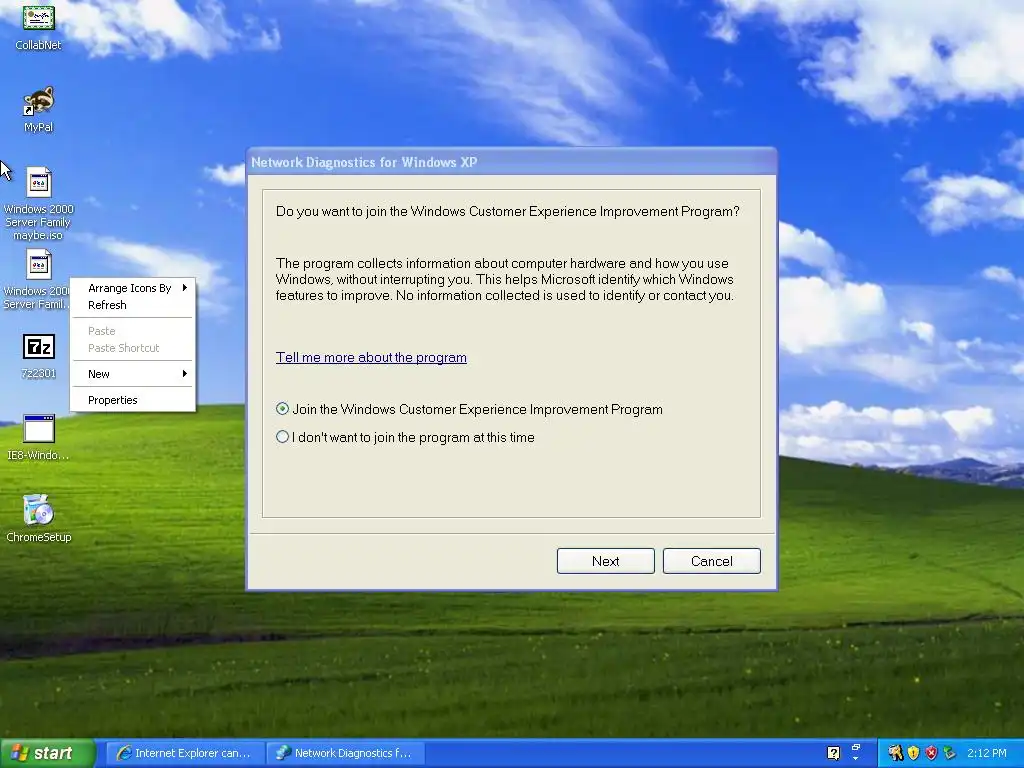Click the greyed Paste Shortcut context menu entry
This screenshot has width=1024, height=768.
[133, 348]
